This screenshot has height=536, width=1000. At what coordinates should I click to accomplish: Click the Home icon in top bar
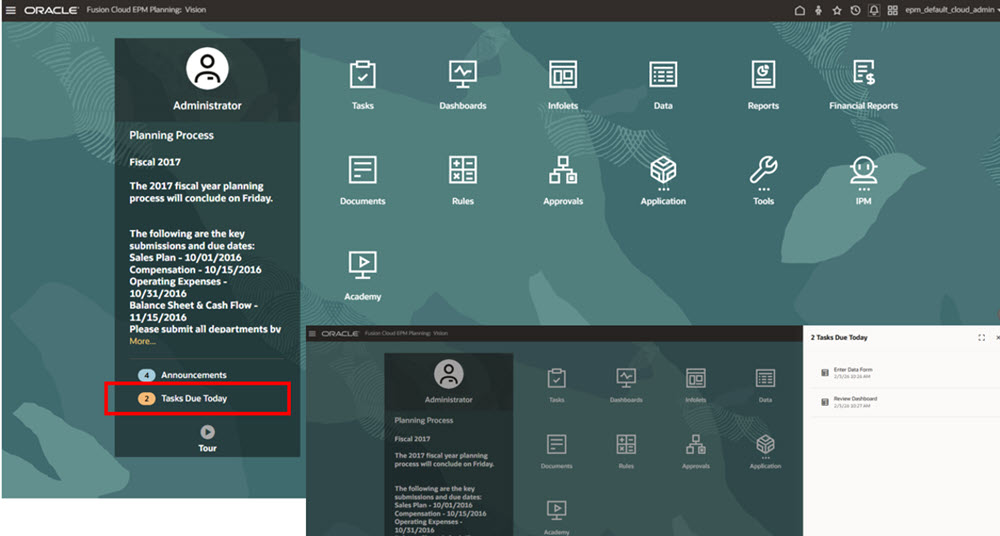[x=799, y=10]
